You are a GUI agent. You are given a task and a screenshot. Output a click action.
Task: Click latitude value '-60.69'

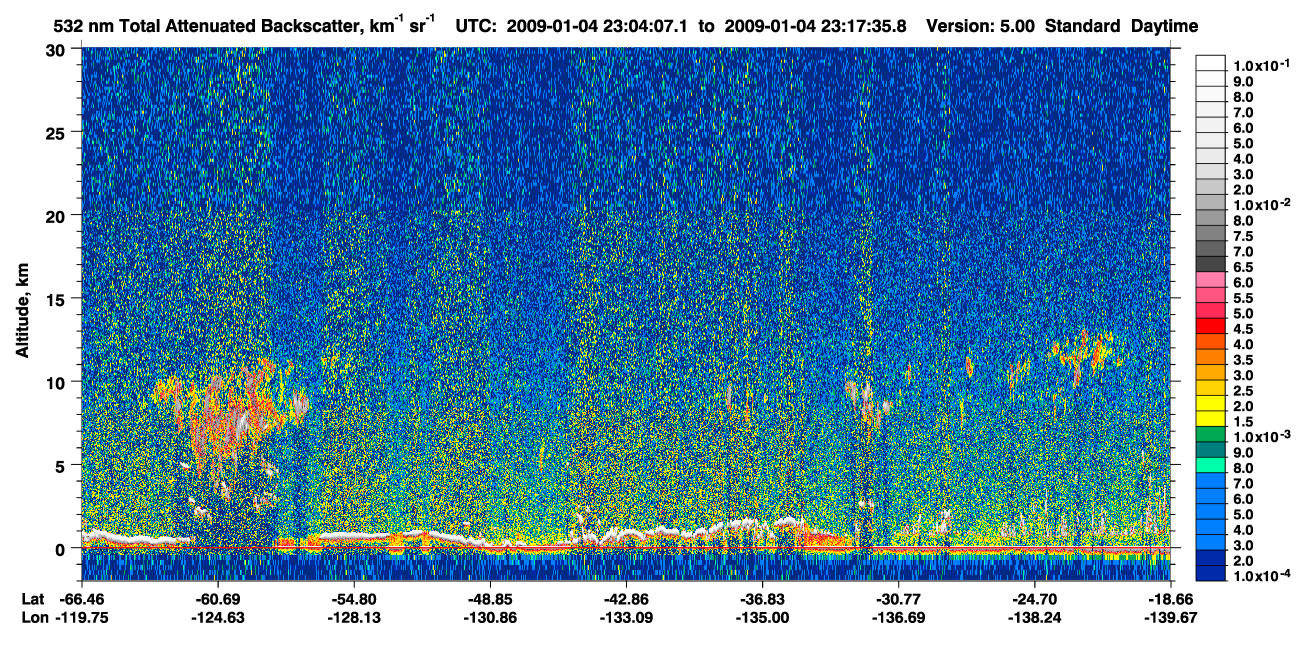pos(218,600)
